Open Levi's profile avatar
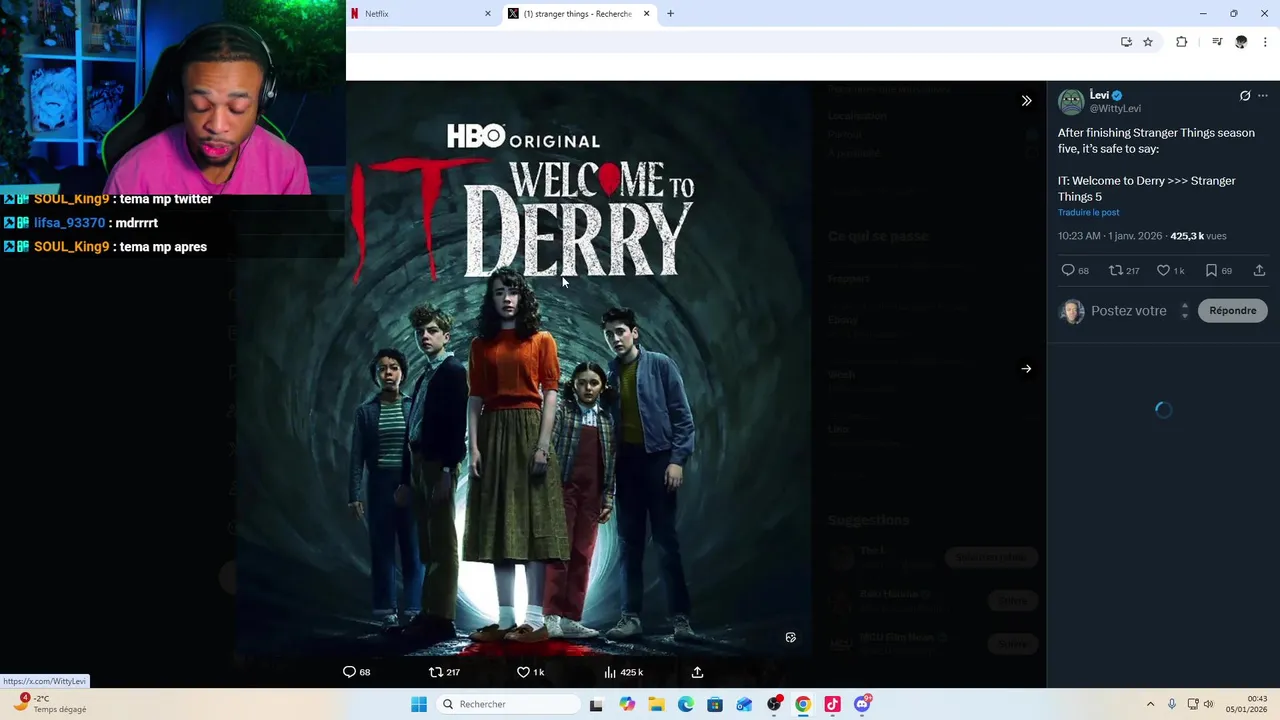The height and width of the screenshot is (720, 1280). (1071, 102)
